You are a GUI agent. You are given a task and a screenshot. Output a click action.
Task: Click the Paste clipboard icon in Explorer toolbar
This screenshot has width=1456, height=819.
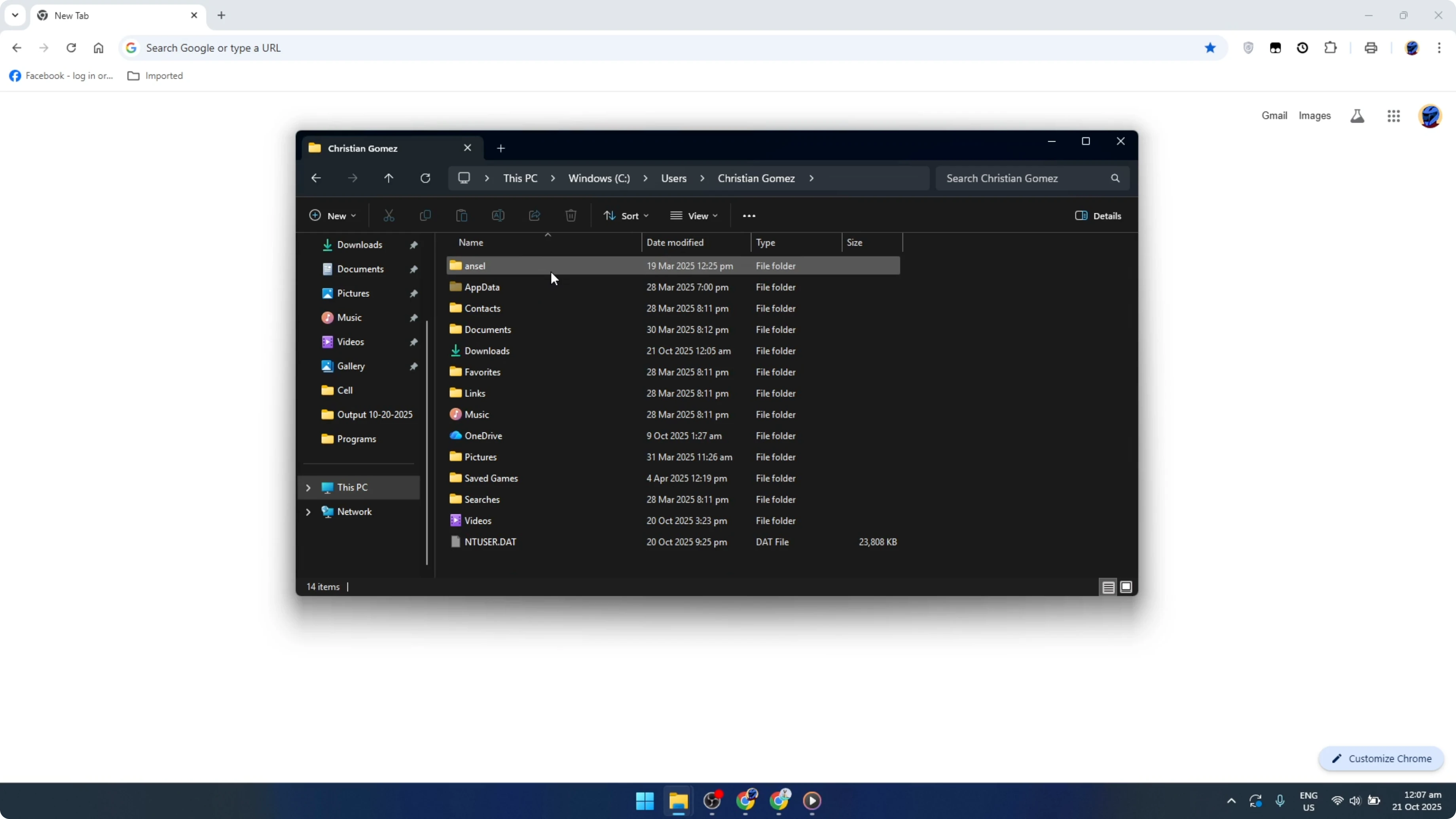[x=462, y=215]
